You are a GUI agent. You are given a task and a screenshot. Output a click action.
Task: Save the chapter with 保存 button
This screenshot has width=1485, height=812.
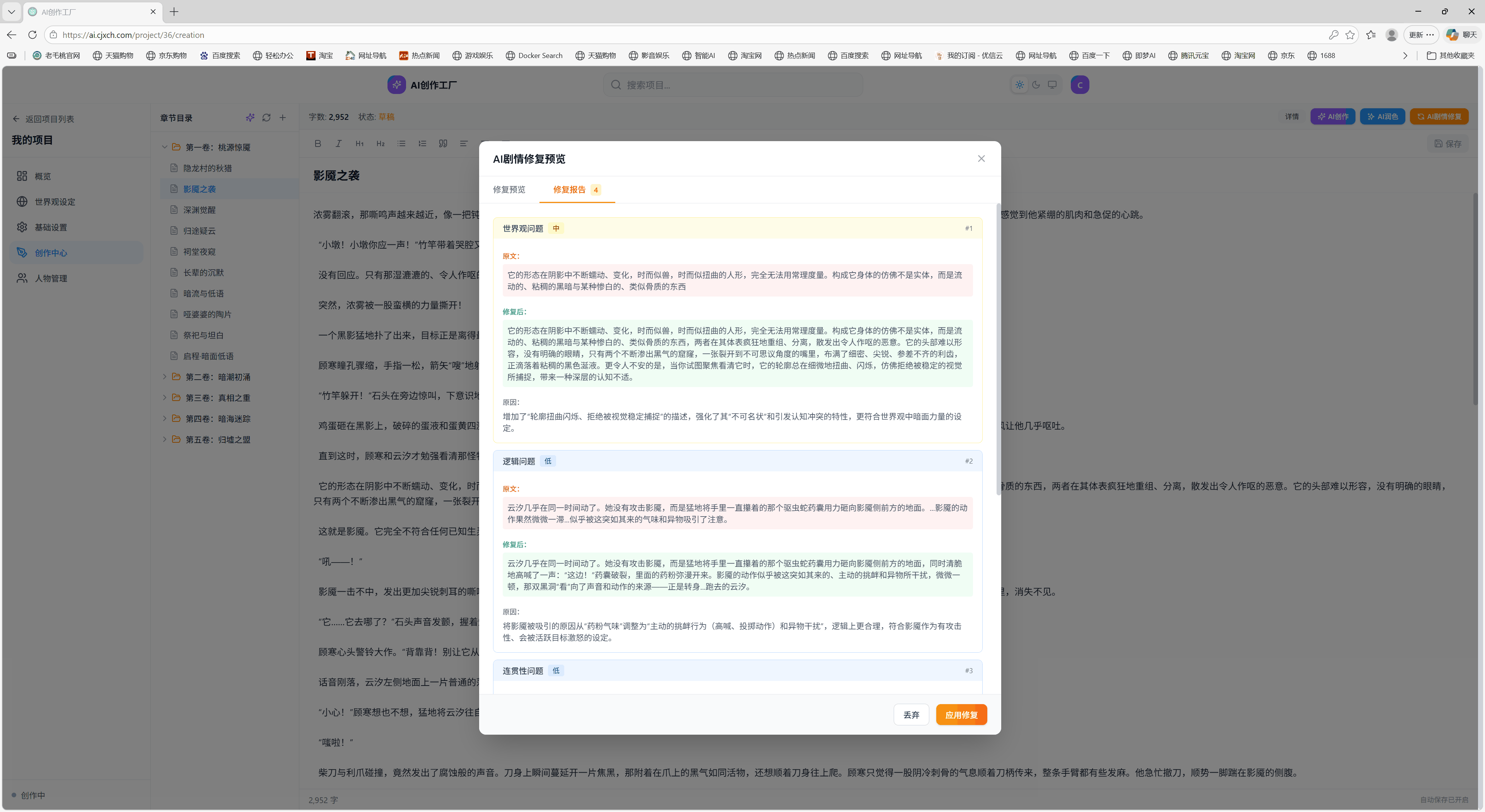(1447, 143)
